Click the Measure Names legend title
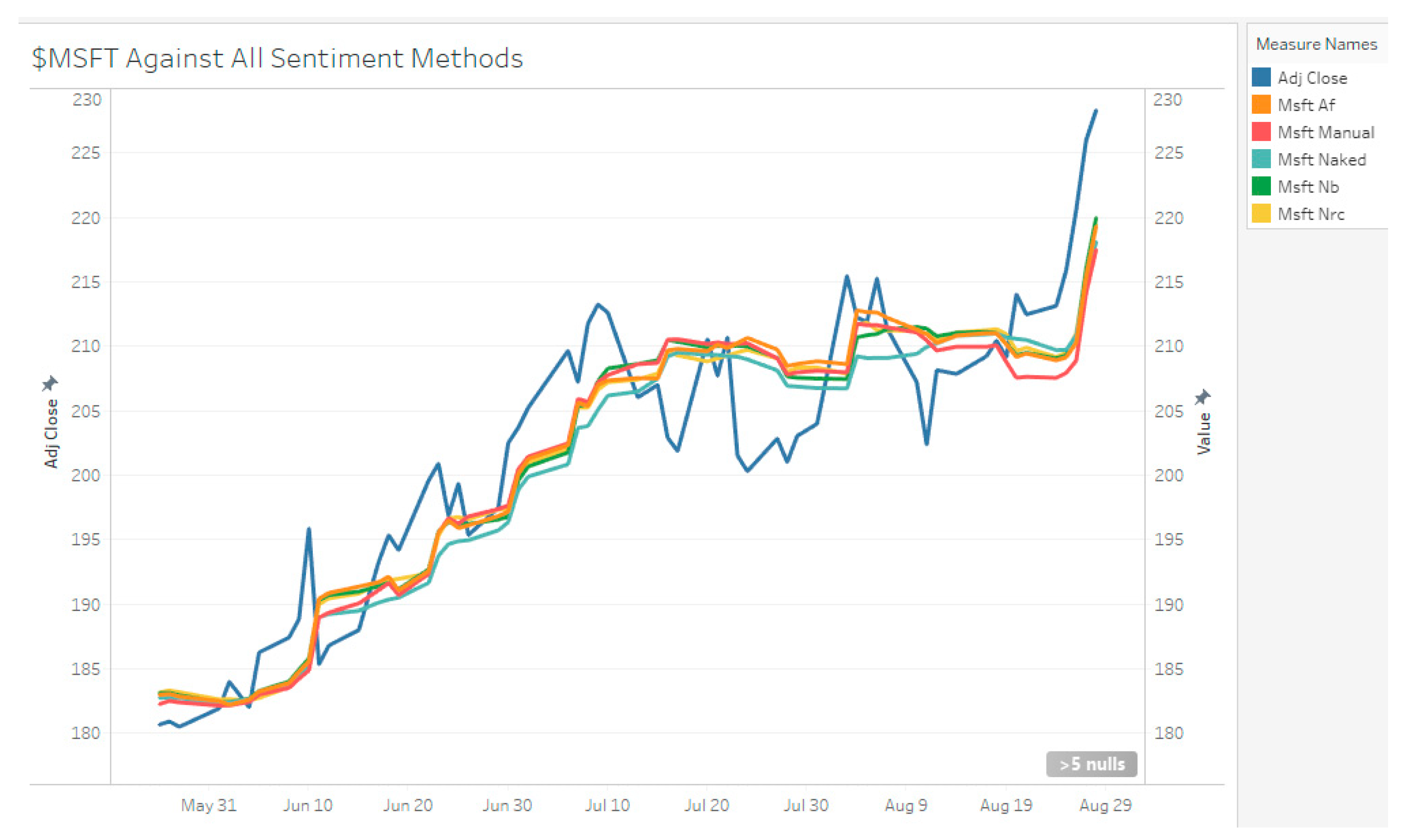 1316,44
